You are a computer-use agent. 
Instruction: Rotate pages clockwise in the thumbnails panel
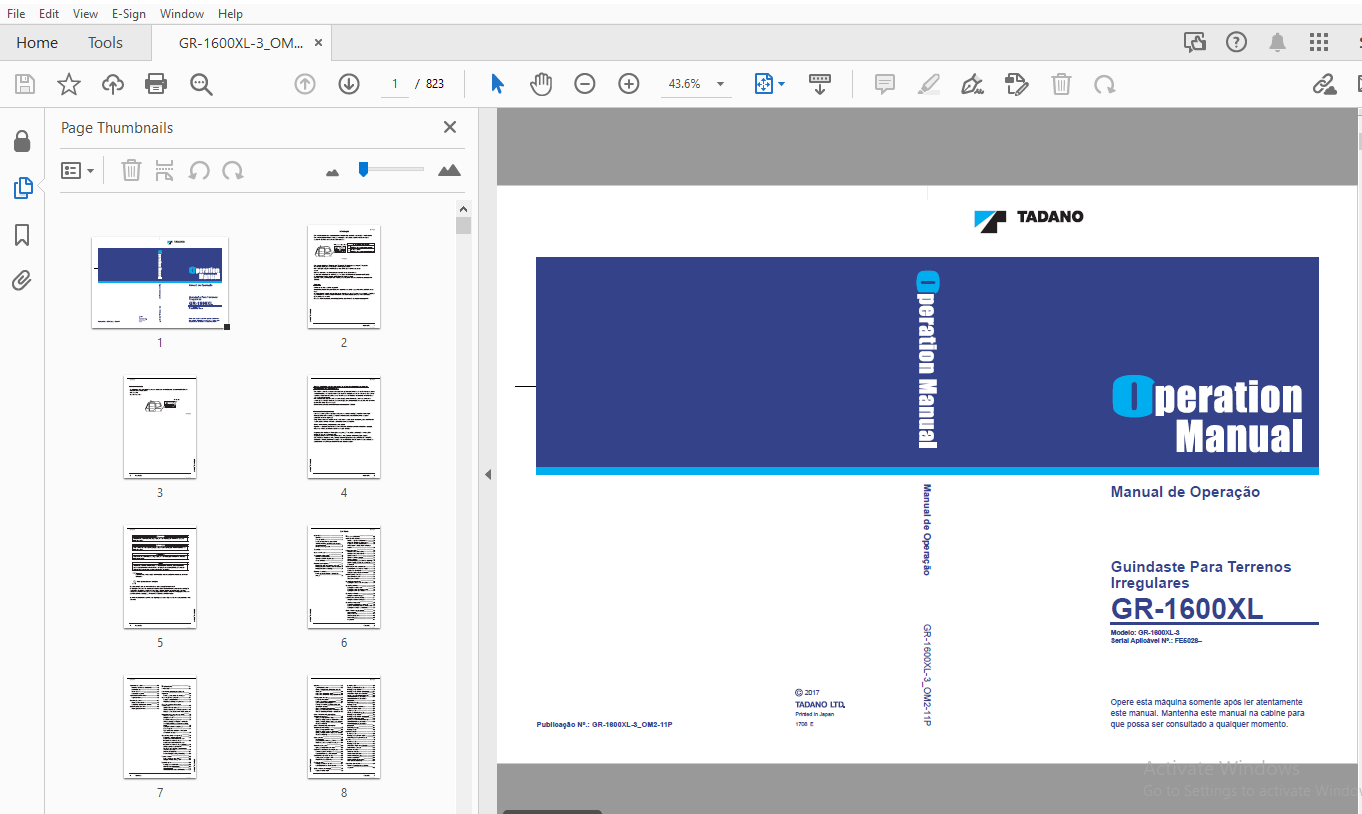pos(233,171)
